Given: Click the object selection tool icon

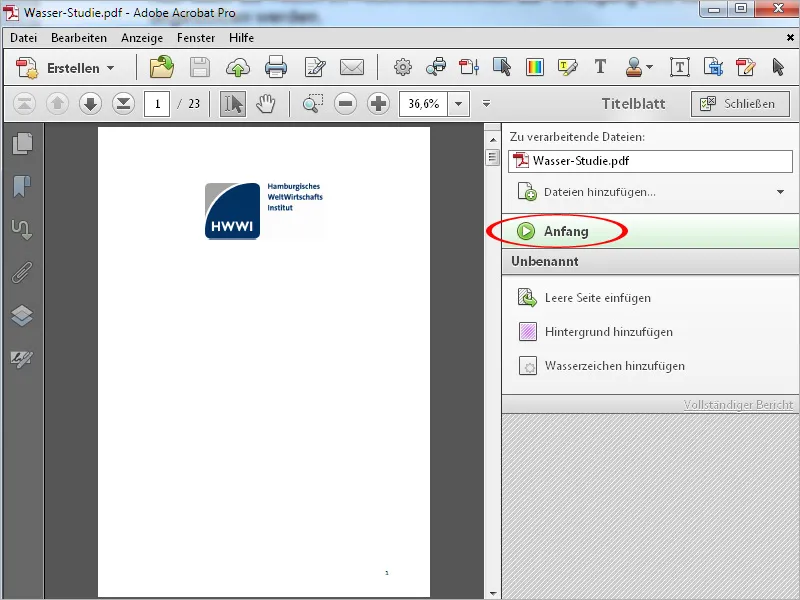Looking at the screenshot, I should pyautogui.click(x=502, y=67).
